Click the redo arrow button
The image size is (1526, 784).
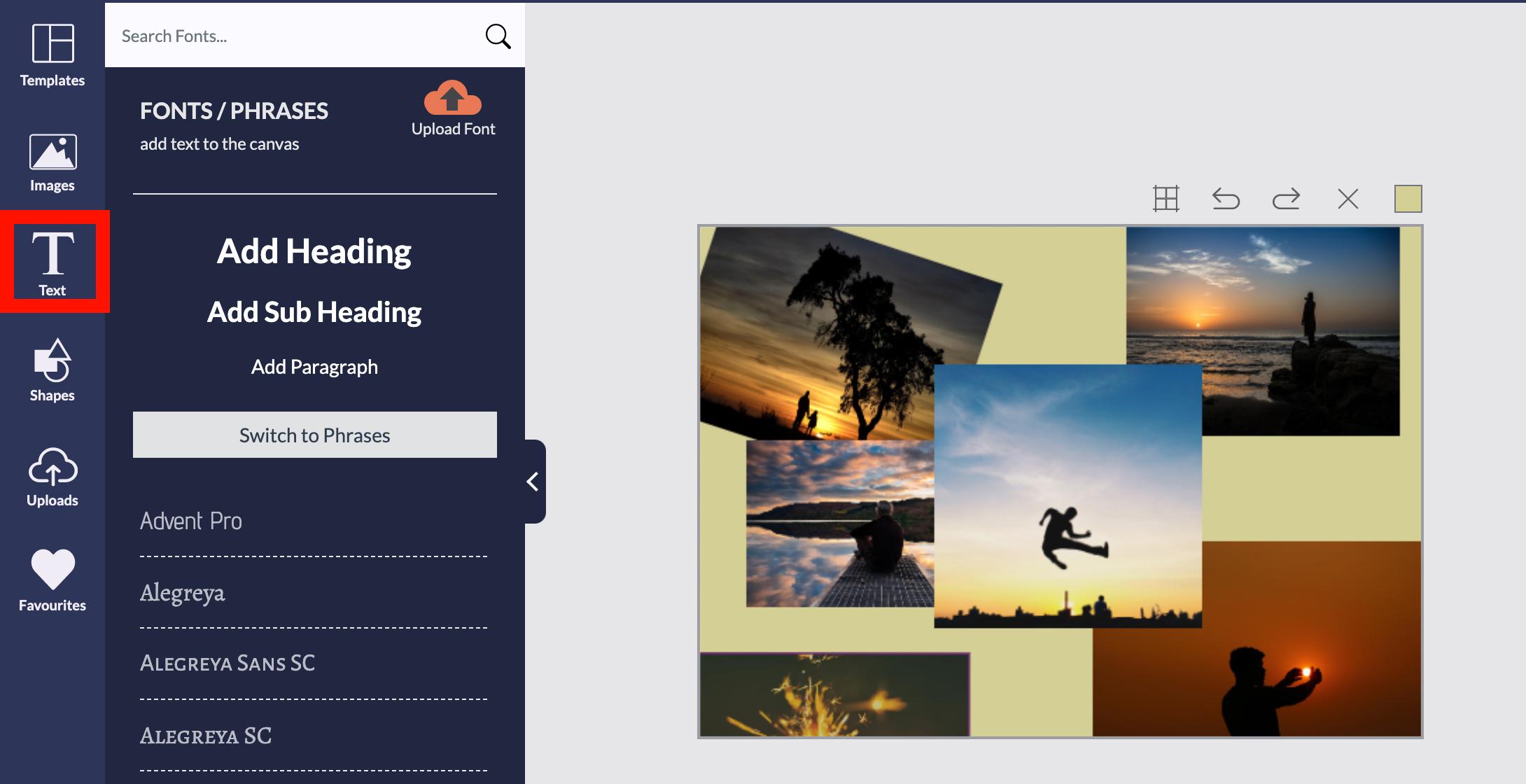pyautogui.click(x=1285, y=196)
